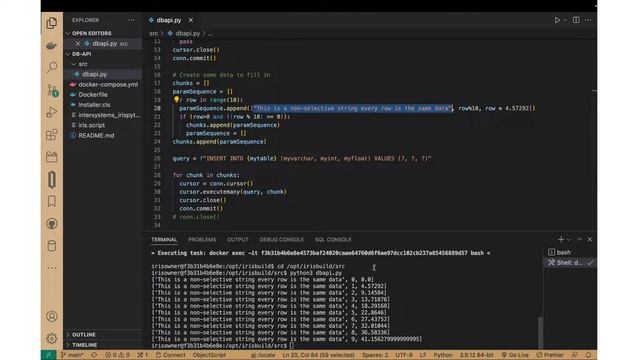Close the terminal panel

point(590,240)
